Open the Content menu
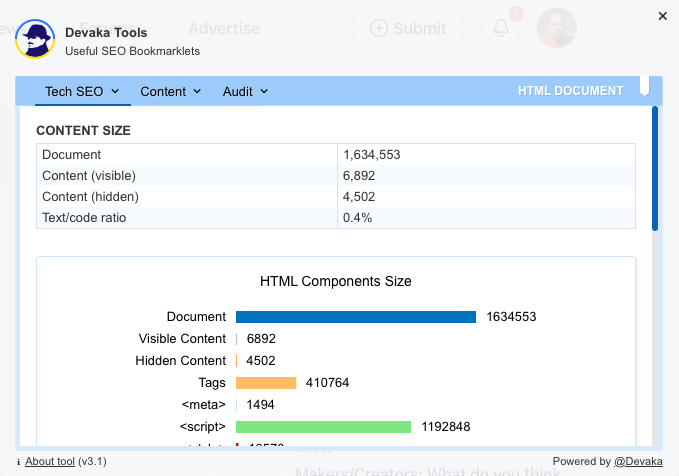The image size is (679, 476). point(171,91)
